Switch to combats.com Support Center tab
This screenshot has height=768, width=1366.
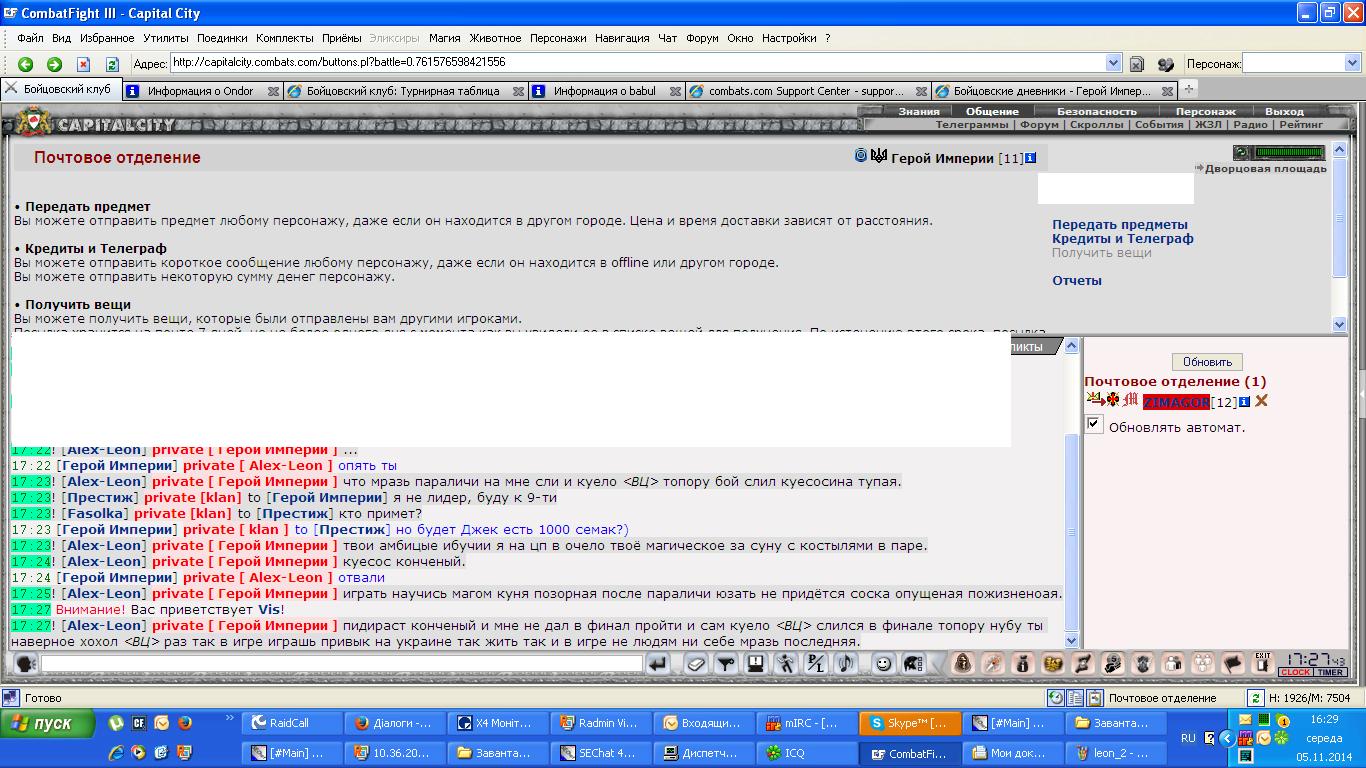click(806, 91)
